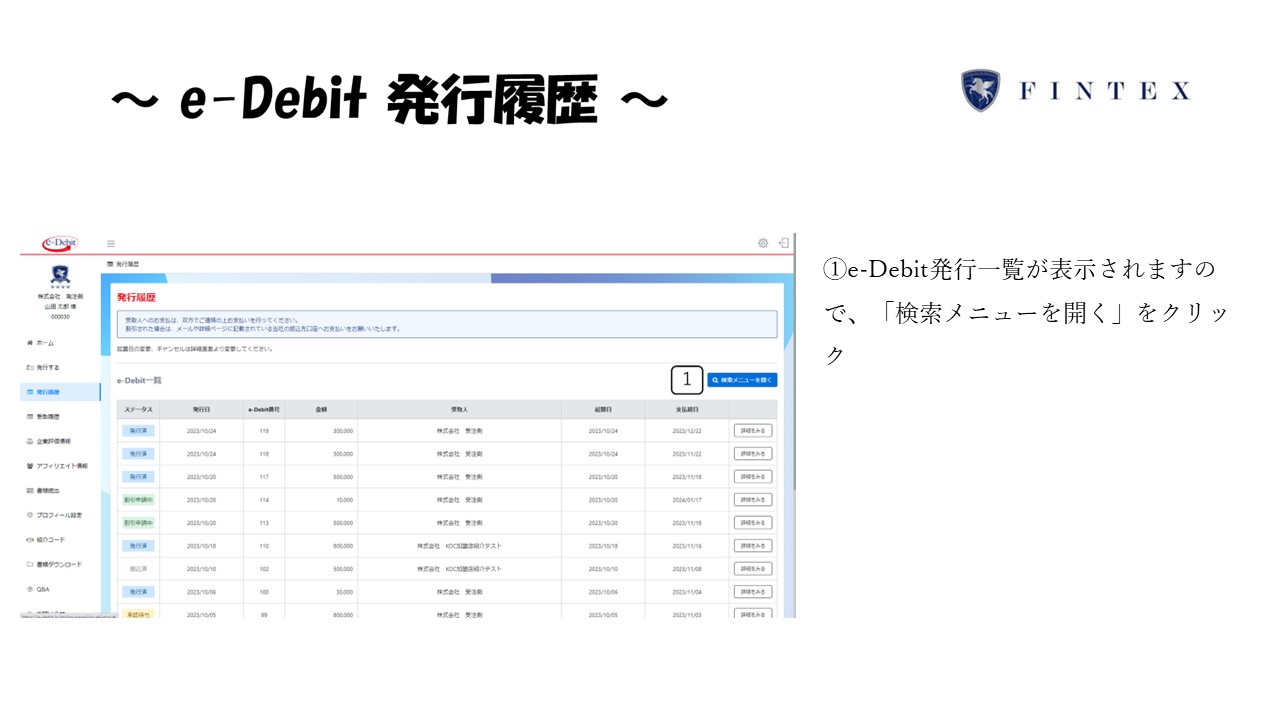The height and width of the screenshot is (720, 1280).
Task: Click the 発行済 status badge for e-Debit 119
Action: click(x=138, y=431)
